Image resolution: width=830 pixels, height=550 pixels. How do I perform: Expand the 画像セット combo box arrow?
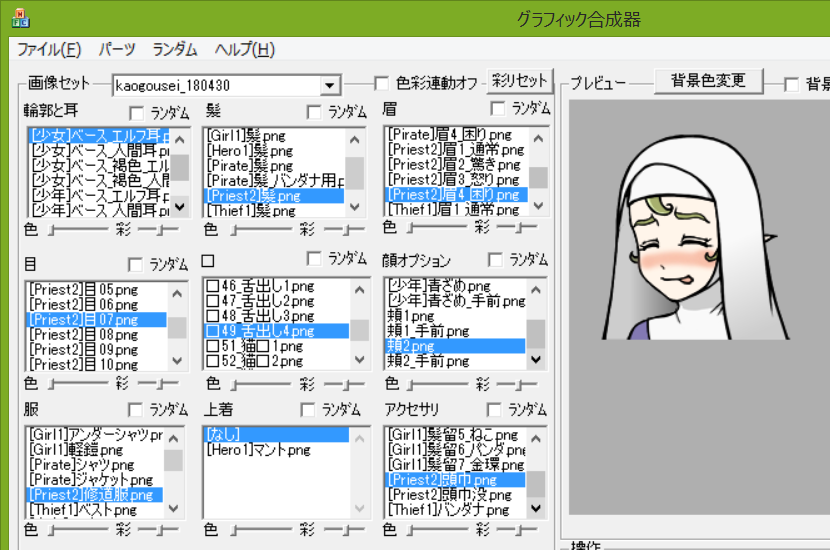click(330, 85)
